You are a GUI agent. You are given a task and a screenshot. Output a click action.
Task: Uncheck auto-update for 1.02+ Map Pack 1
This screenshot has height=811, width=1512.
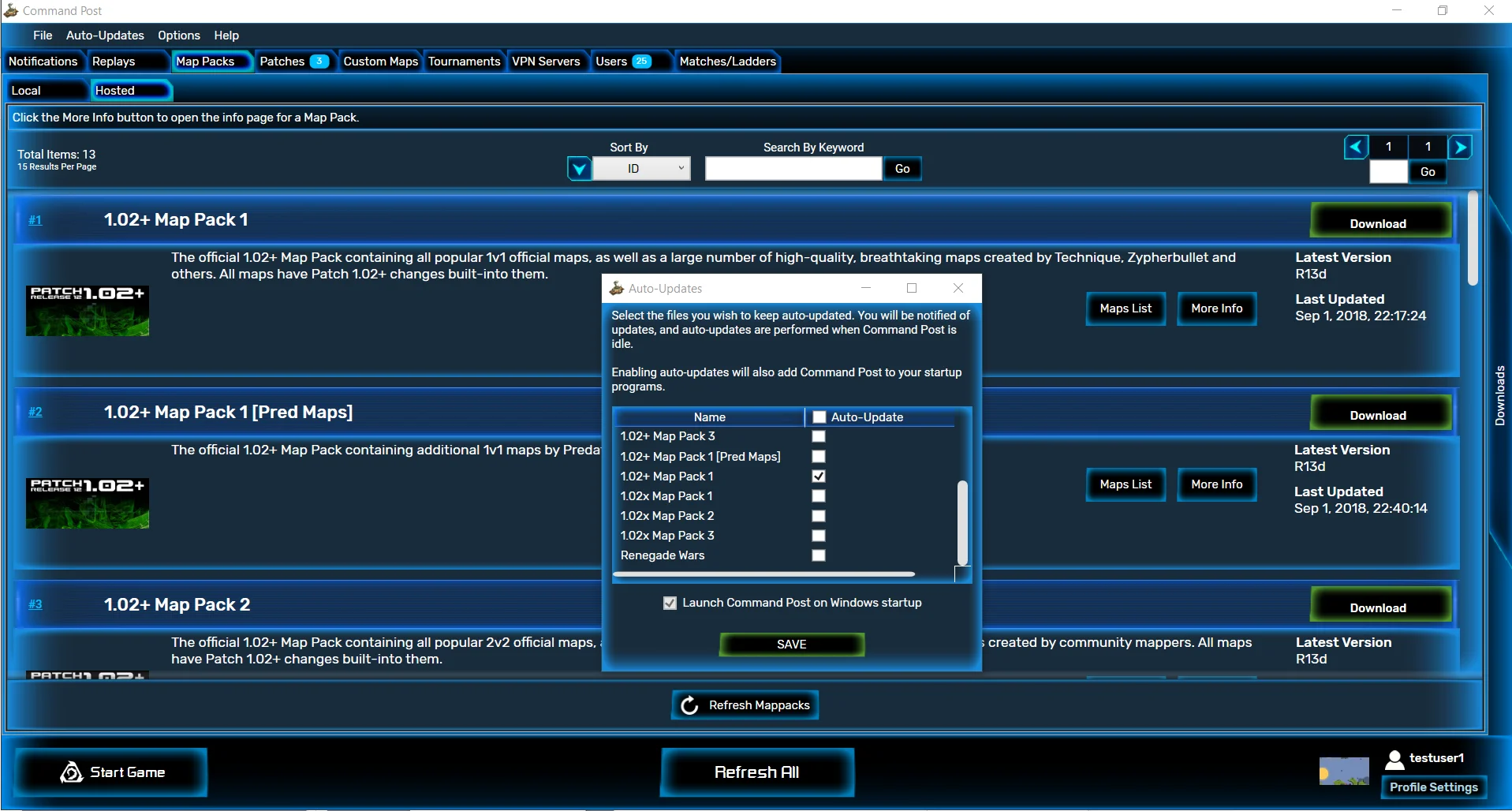tap(819, 476)
